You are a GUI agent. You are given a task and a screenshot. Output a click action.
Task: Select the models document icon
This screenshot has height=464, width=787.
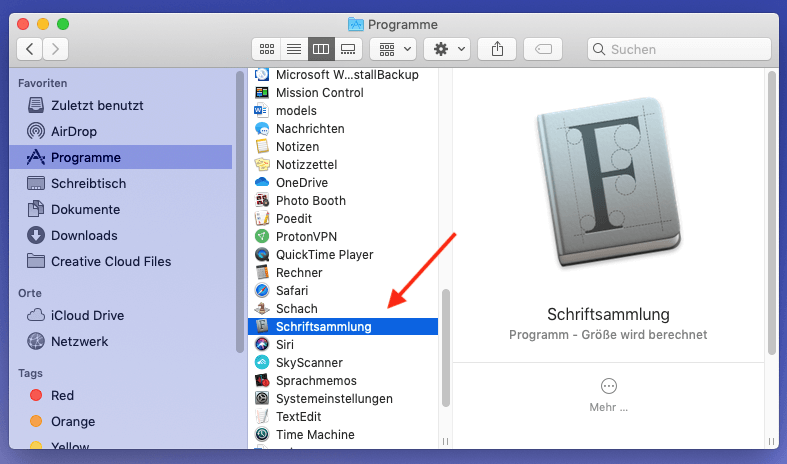point(261,110)
